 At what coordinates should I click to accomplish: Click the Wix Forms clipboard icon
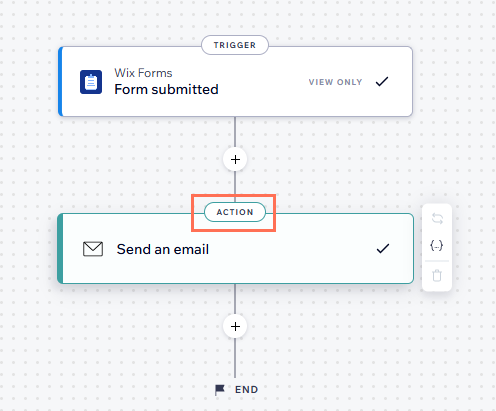pyautogui.click(x=91, y=82)
